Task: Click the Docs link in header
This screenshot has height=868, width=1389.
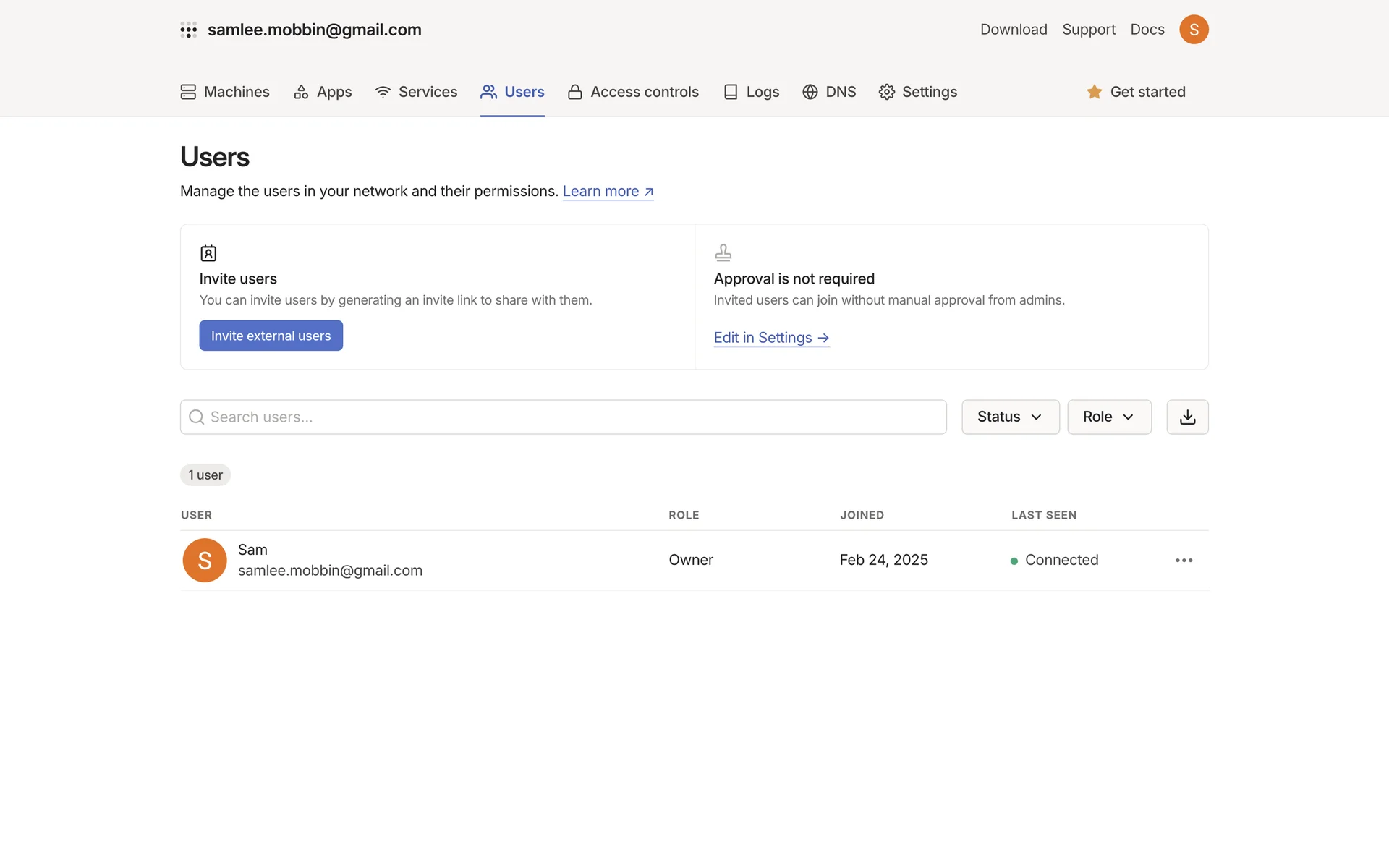Action: click(x=1147, y=30)
